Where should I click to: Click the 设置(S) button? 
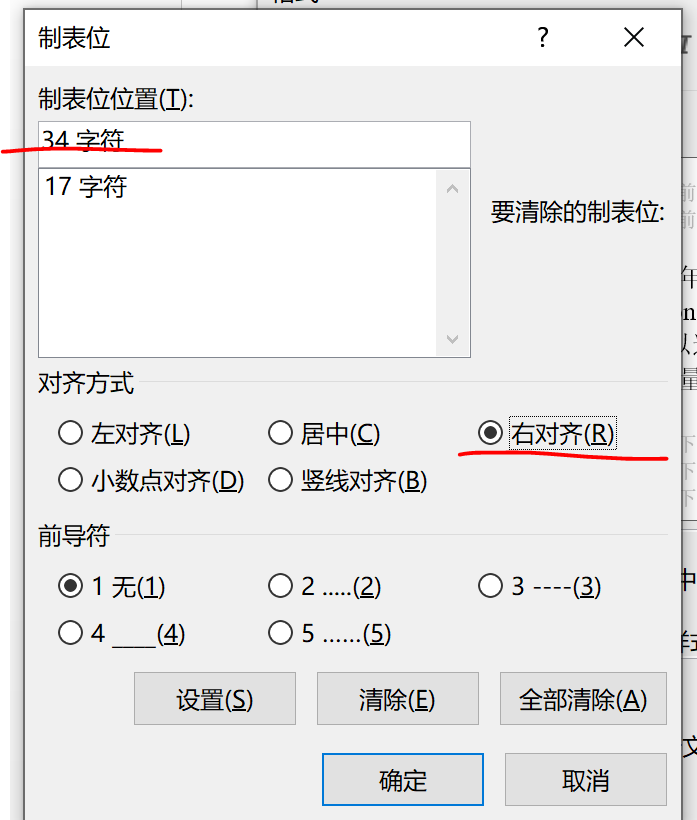coord(214,698)
